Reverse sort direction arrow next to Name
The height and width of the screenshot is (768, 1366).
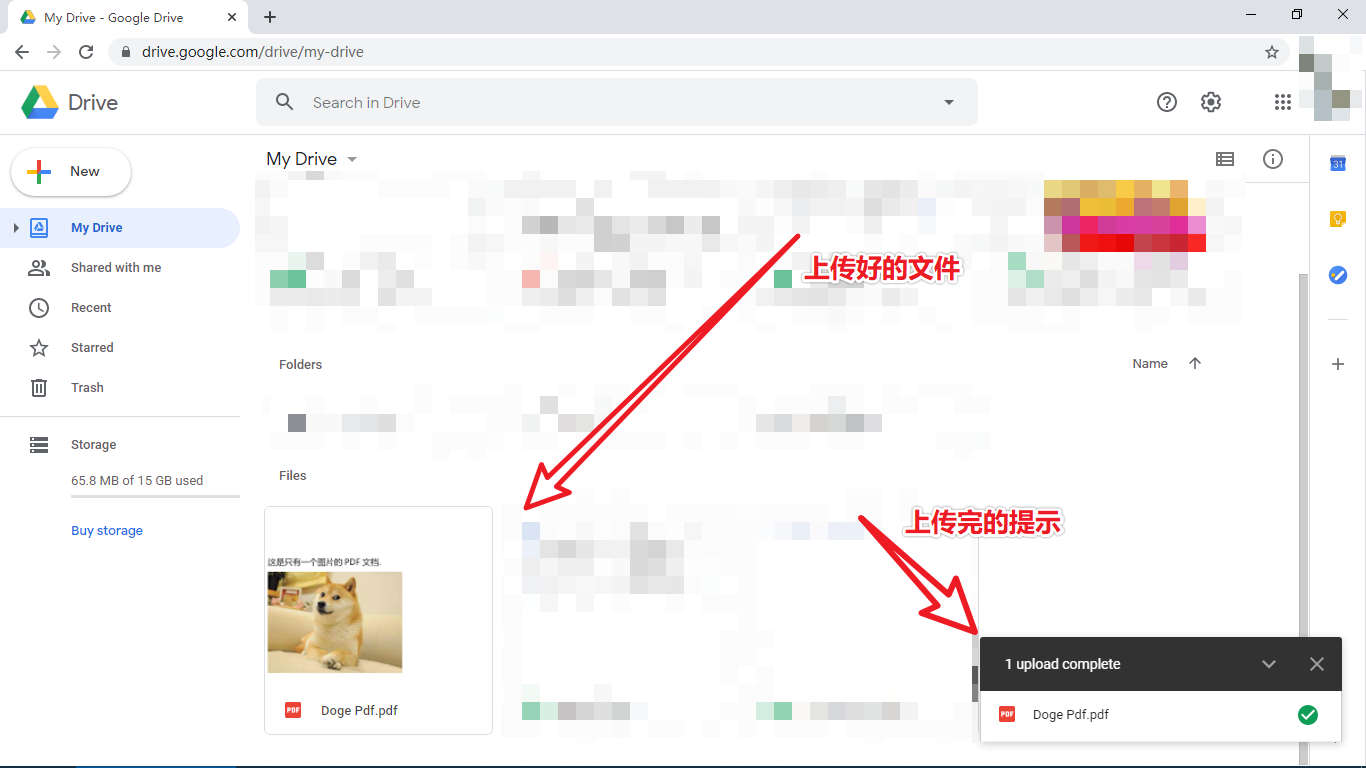pyautogui.click(x=1195, y=364)
